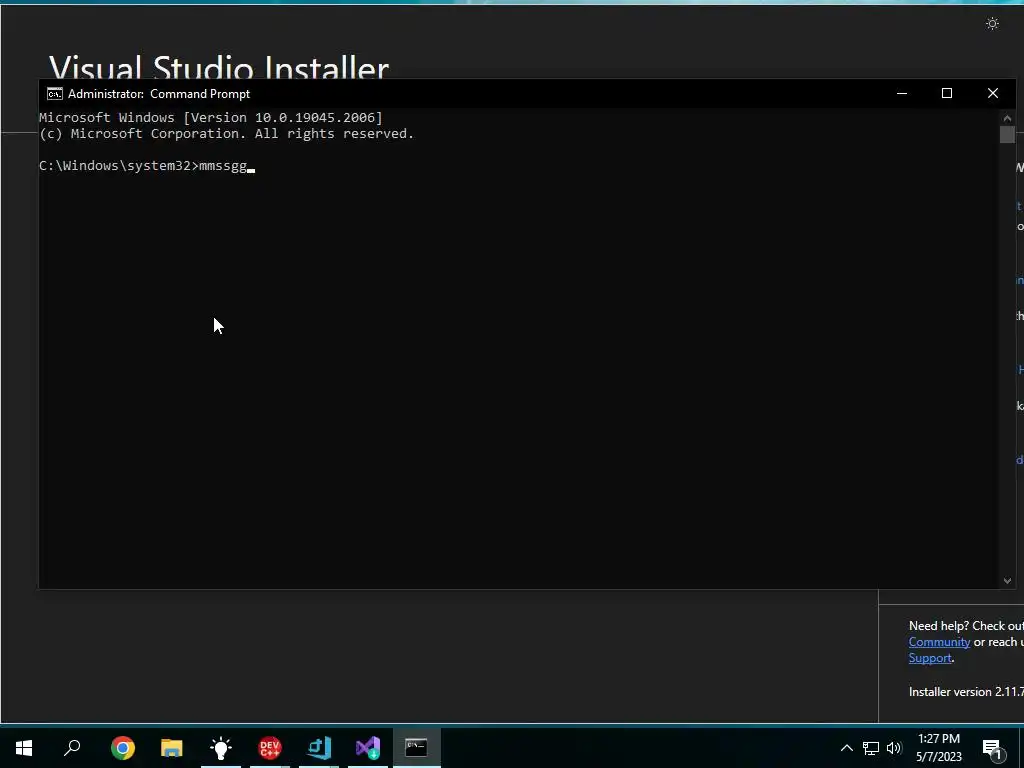
Task: Click the typed command text mmssgg
Action: [223, 166]
